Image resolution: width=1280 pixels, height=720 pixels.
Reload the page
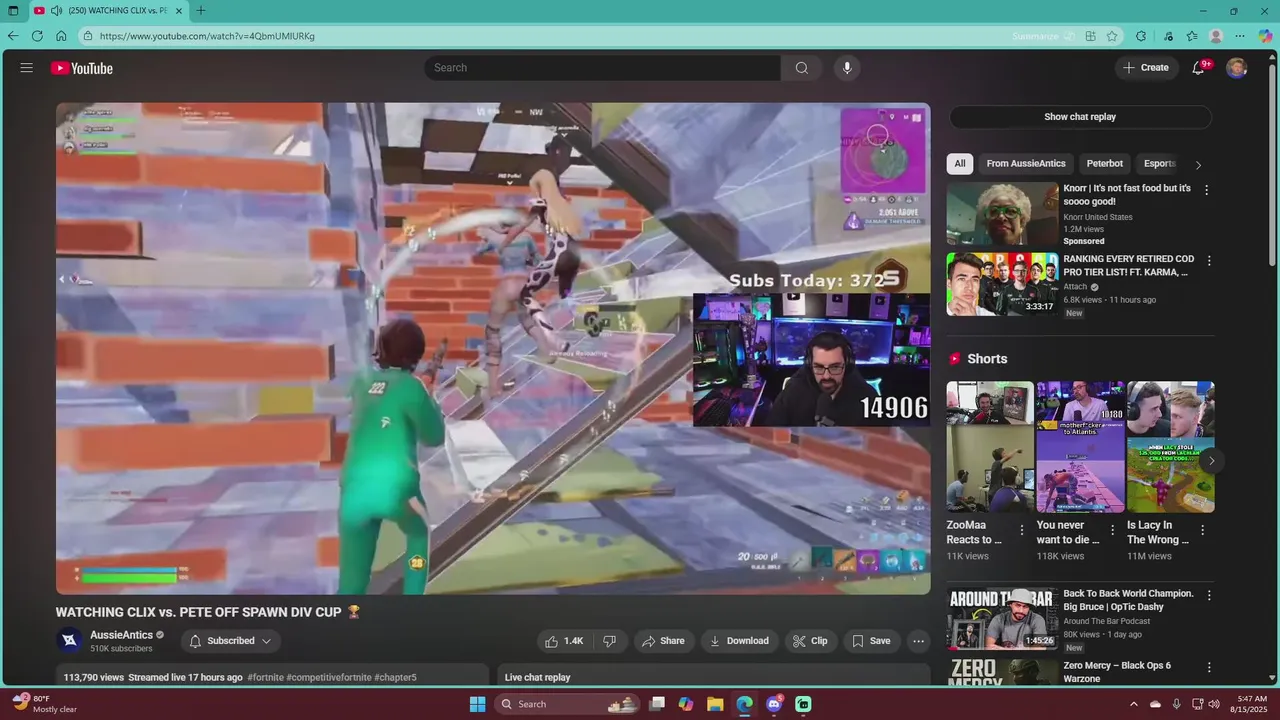[x=37, y=36]
